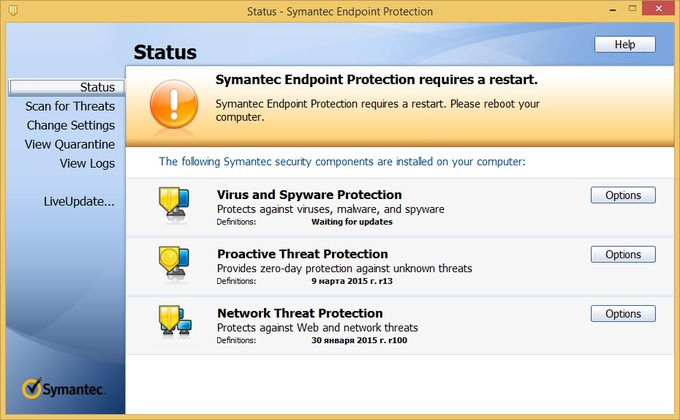
Task: Open the Help button
Action: point(624,44)
